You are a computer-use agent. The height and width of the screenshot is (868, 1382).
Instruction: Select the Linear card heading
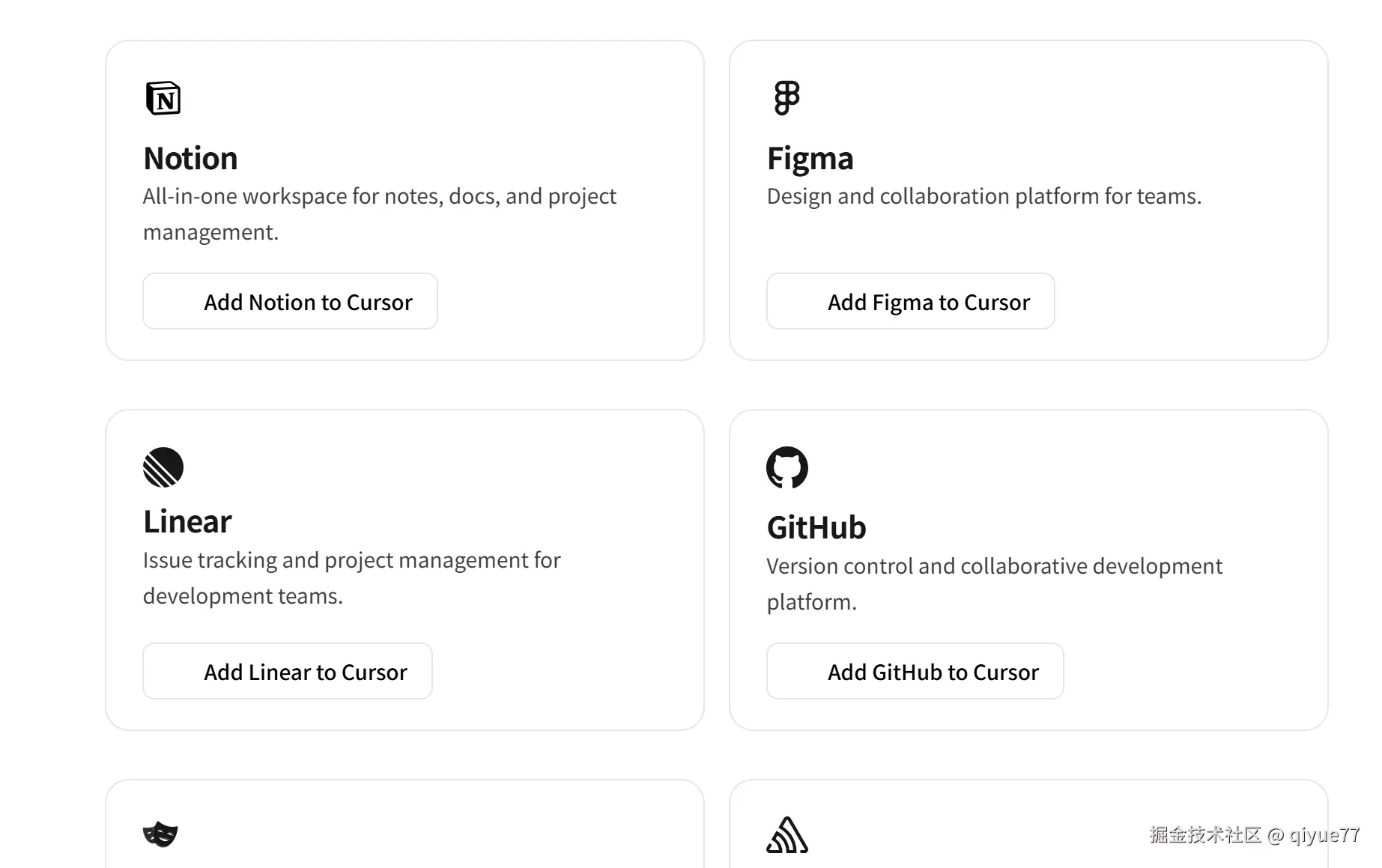tap(187, 522)
